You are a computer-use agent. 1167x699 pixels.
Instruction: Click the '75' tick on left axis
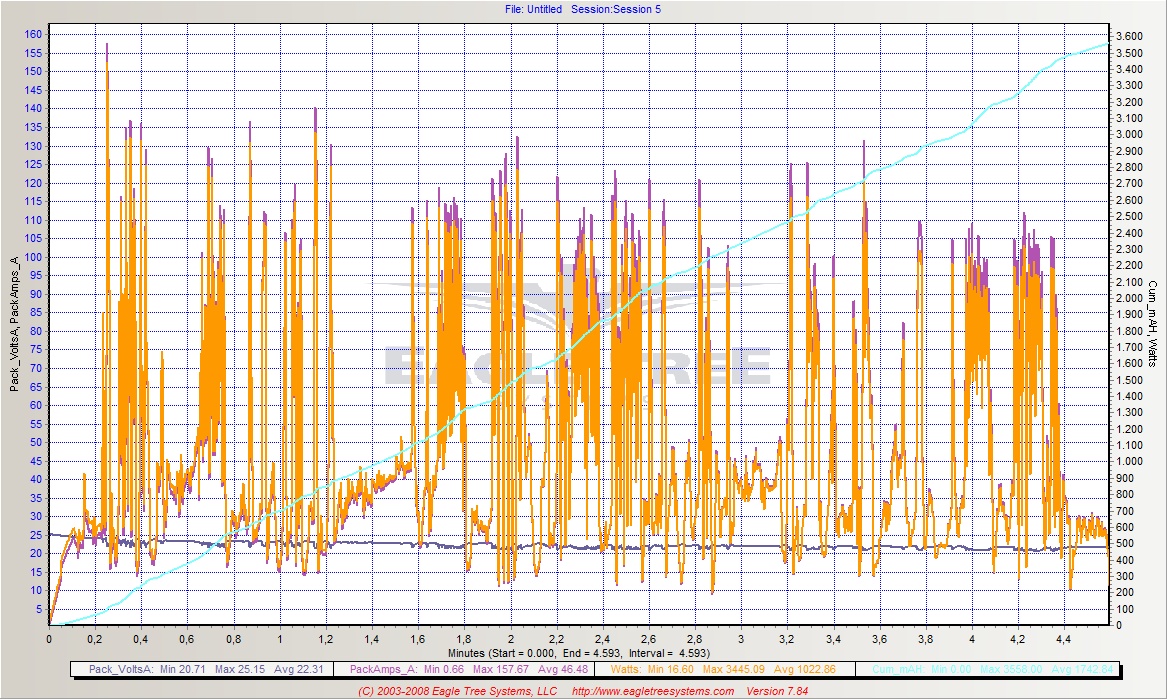[x=36, y=350]
